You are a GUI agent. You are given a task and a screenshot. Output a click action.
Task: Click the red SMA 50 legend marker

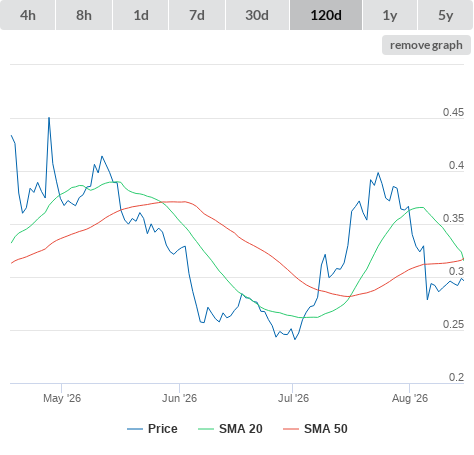[x=291, y=429]
